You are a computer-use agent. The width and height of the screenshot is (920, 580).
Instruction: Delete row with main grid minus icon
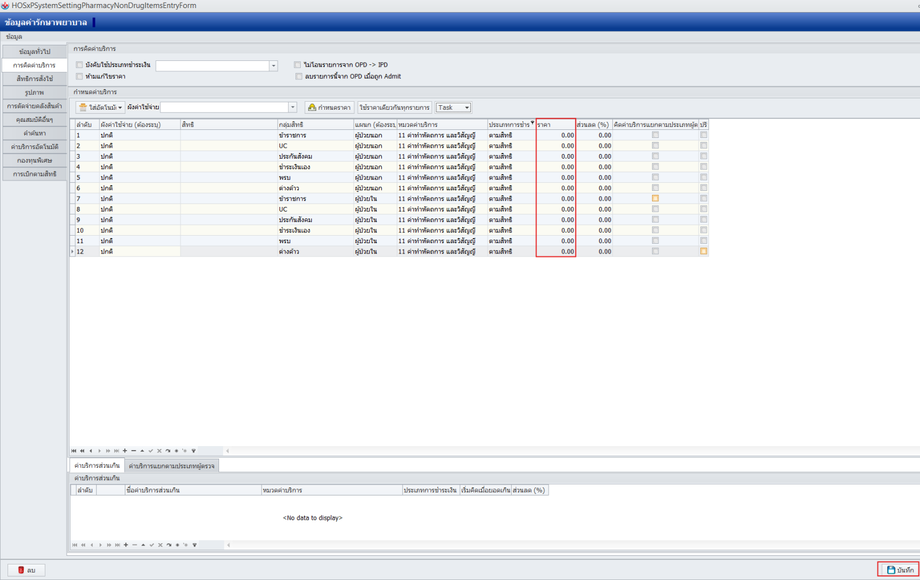[134, 451]
